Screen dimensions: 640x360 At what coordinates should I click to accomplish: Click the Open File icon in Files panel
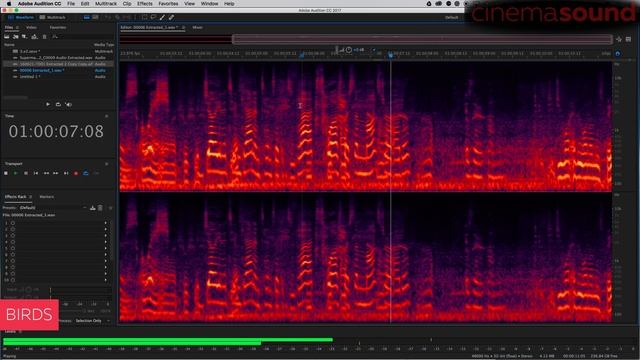tap(7, 37)
